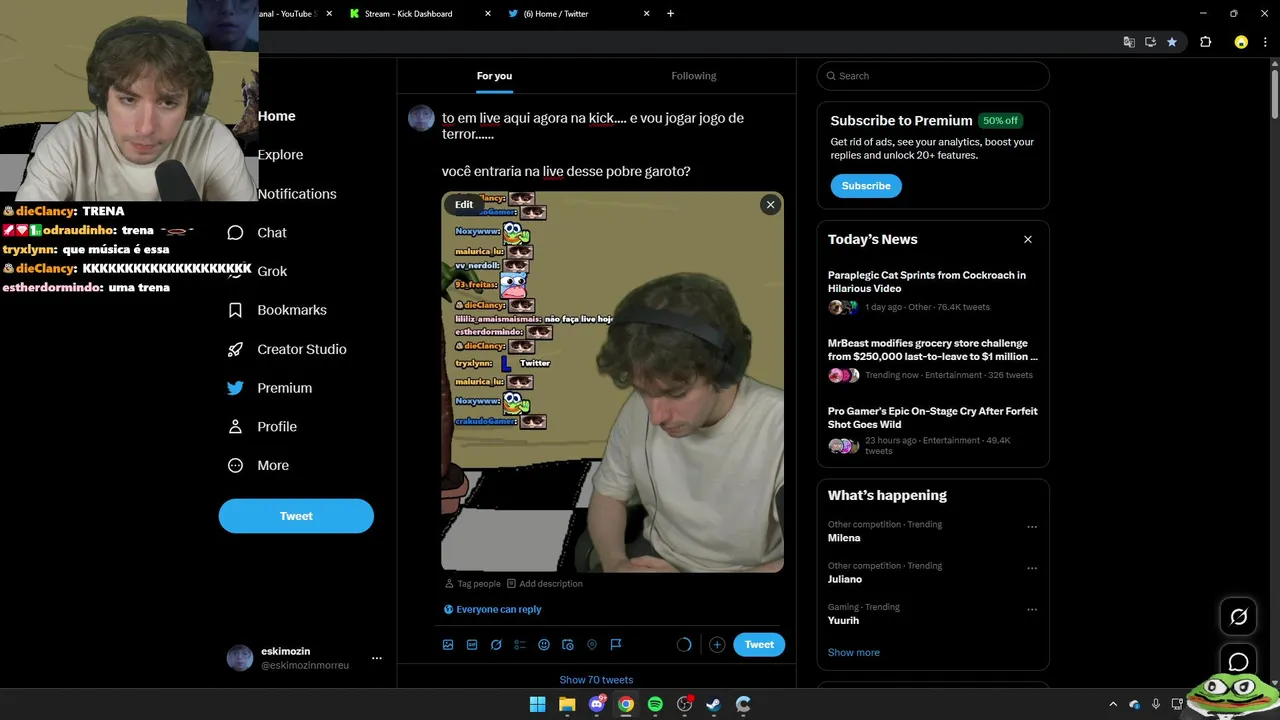
Task: Click the large sidebar Tweet button
Action: coord(296,516)
